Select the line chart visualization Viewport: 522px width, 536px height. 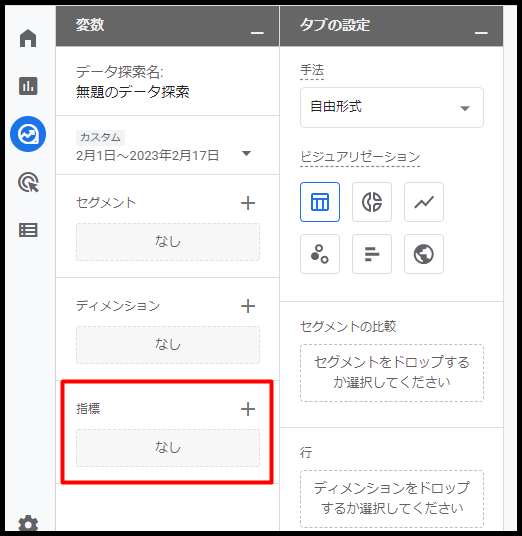pos(424,202)
